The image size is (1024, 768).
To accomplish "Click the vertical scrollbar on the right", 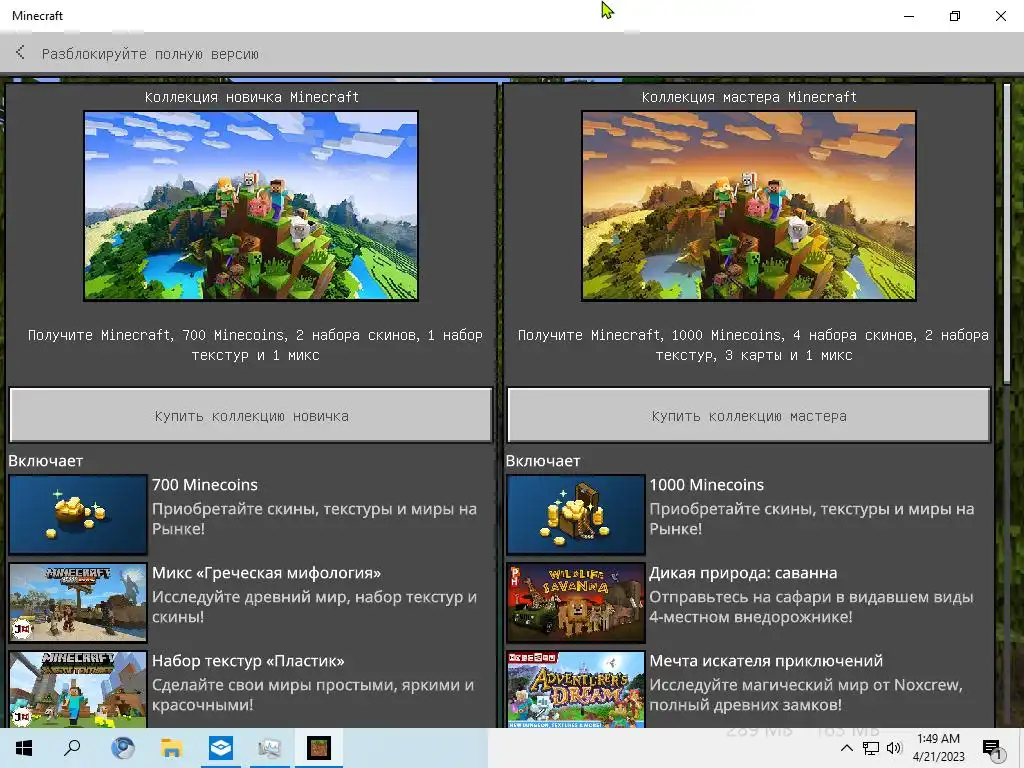I will click(x=1006, y=232).
